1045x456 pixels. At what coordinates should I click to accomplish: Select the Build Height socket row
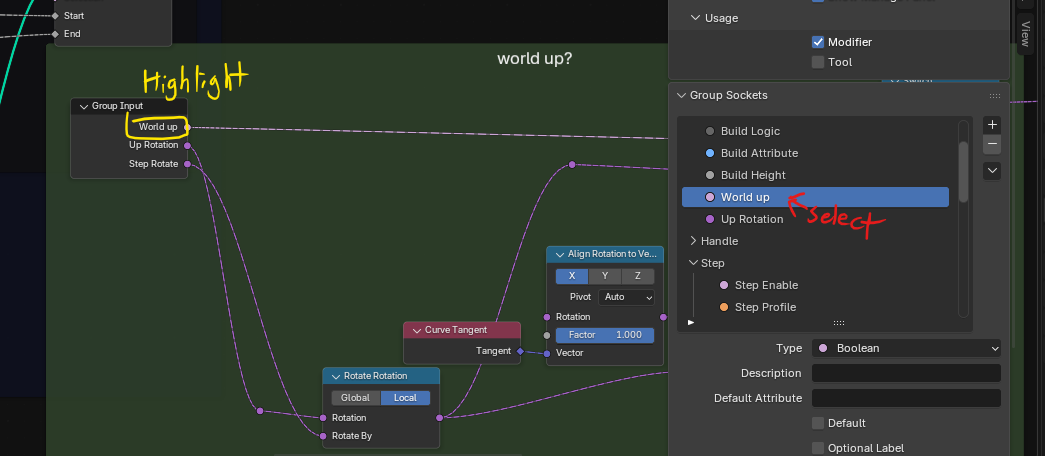point(815,175)
